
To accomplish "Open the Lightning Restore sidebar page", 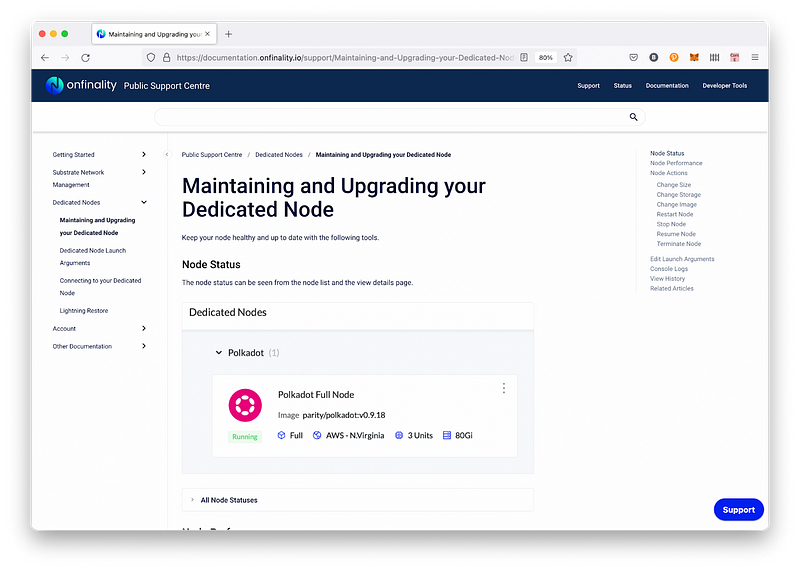I will pyautogui.click(x=84, y=311).
